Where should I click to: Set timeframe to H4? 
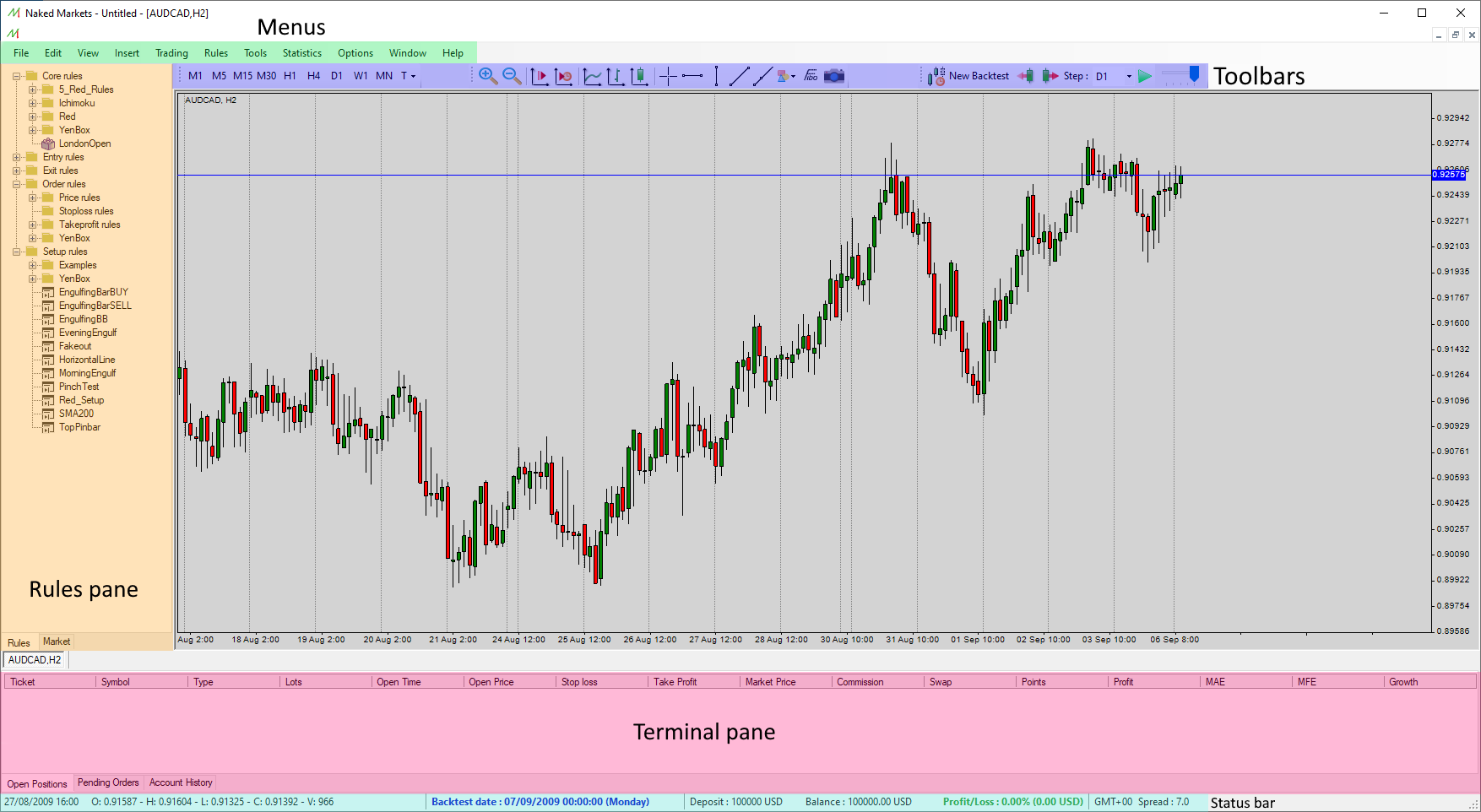[x=313, y=76]
